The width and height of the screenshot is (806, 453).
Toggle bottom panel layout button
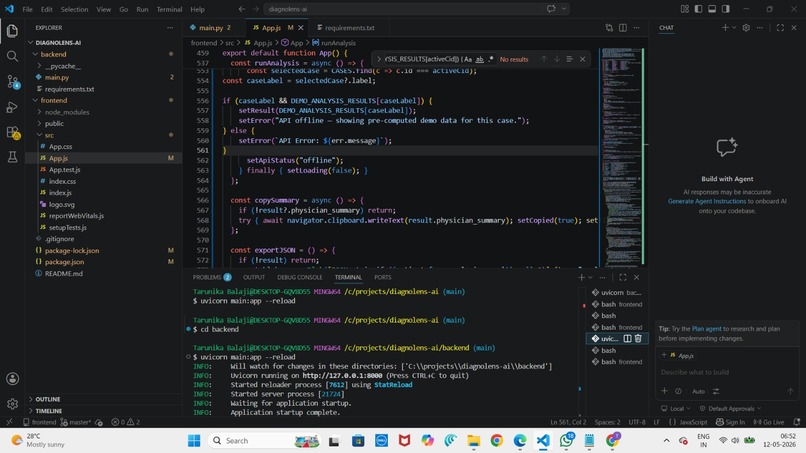tap(712, 9)
